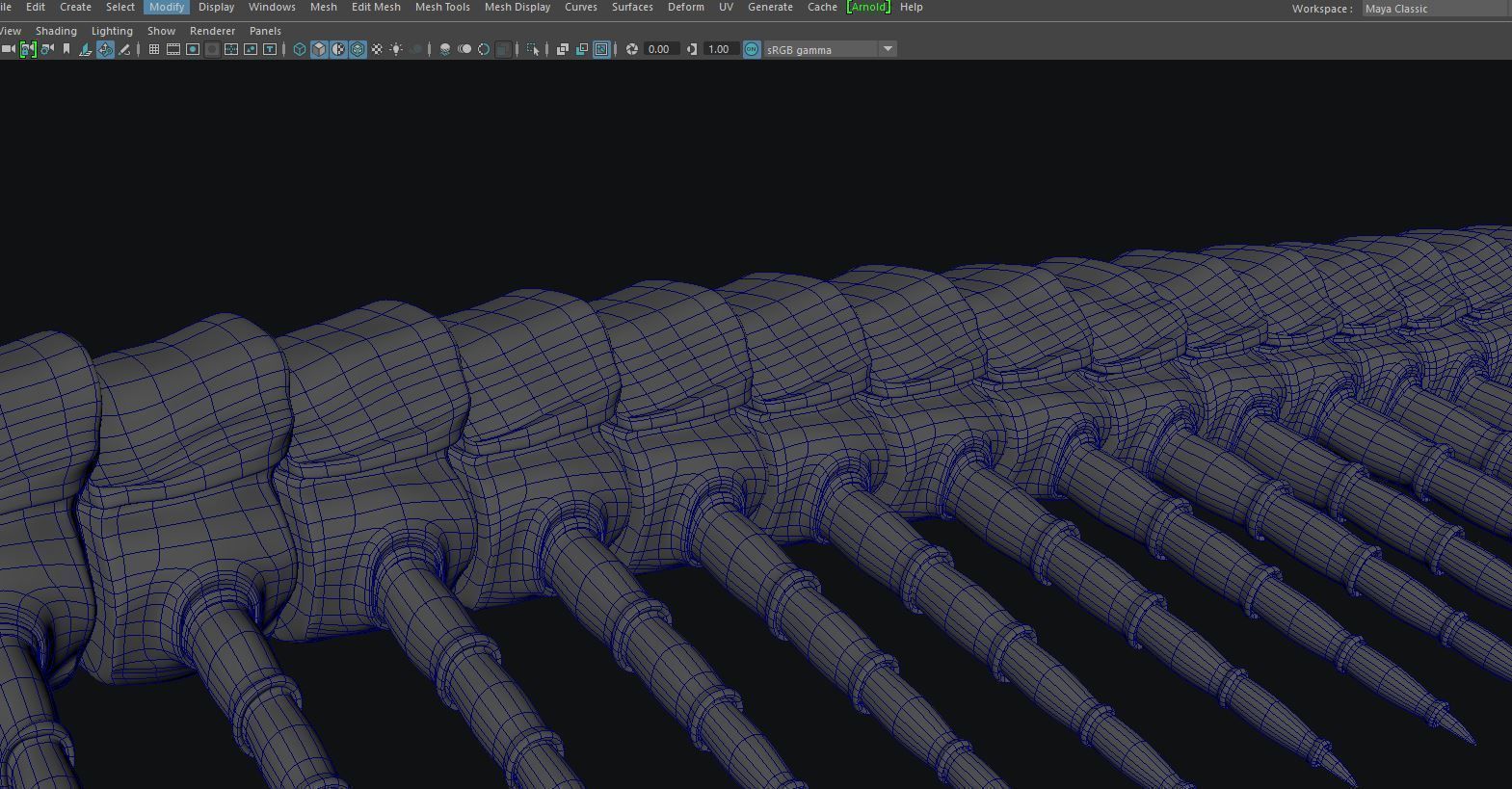Open the Workspace Maya Classic dropdown
Viewport: 1512px width, 789px height.
[x=1436, y=8]
